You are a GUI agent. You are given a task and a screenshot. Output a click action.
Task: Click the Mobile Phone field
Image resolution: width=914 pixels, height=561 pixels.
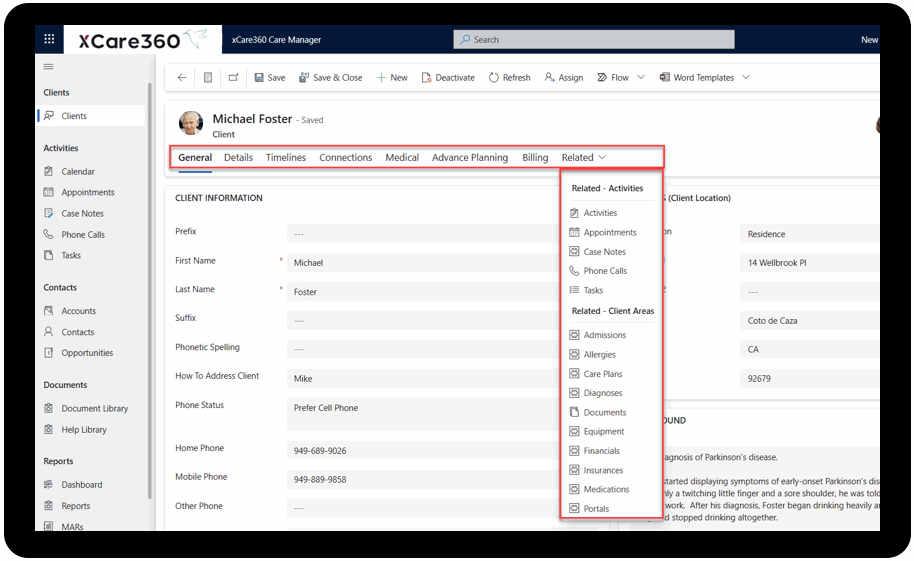click(x=423, y=479)
